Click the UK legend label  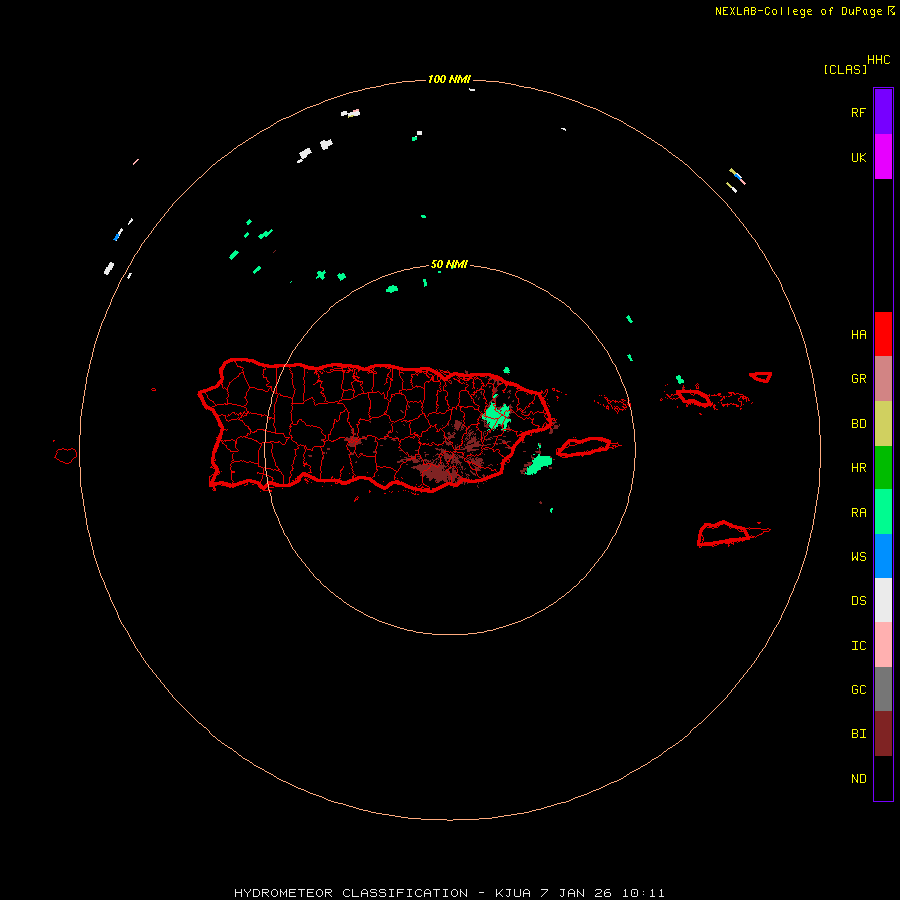[x=858, y=157]
